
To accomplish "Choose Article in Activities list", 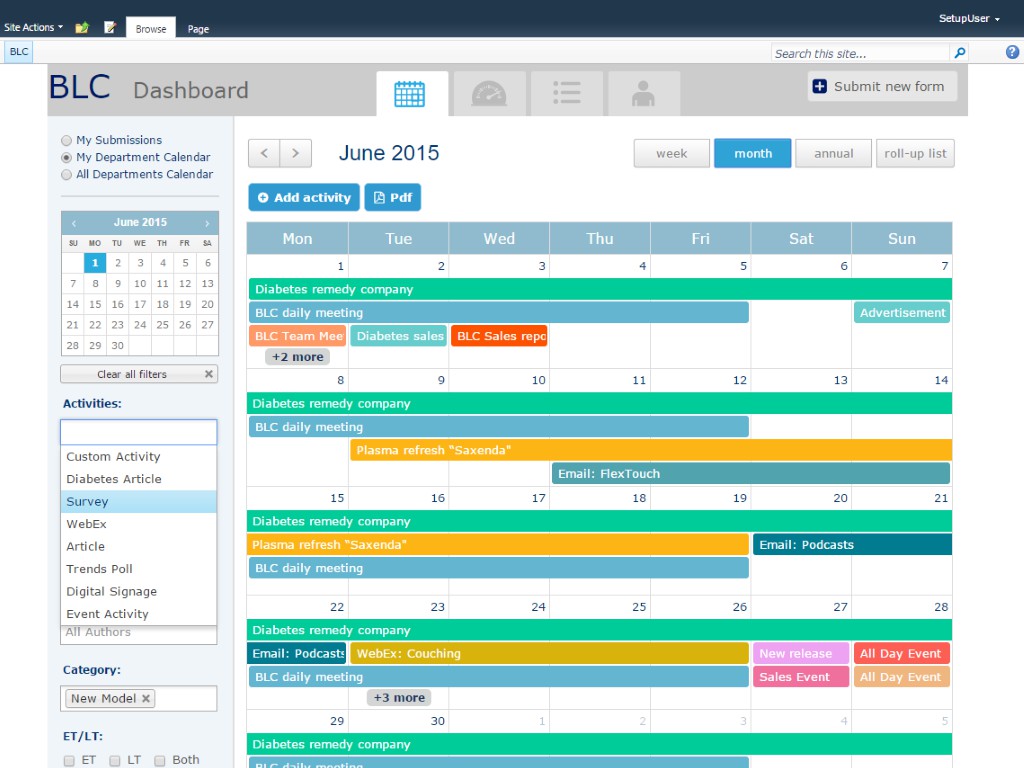I will click(x=138, y=547).
